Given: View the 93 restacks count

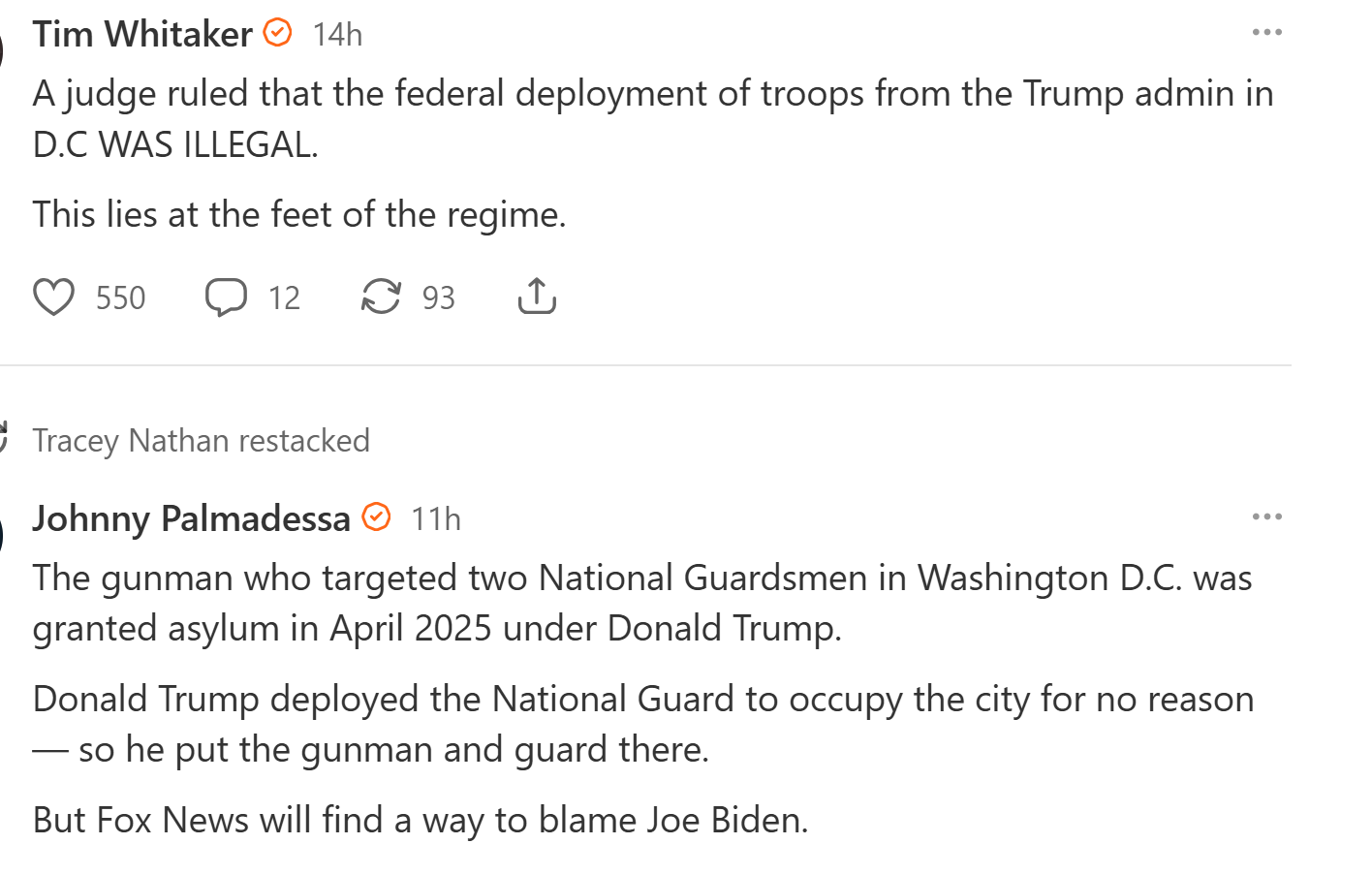Looking at the screenshot, I should pyautogui.click(x=438, y=297).
